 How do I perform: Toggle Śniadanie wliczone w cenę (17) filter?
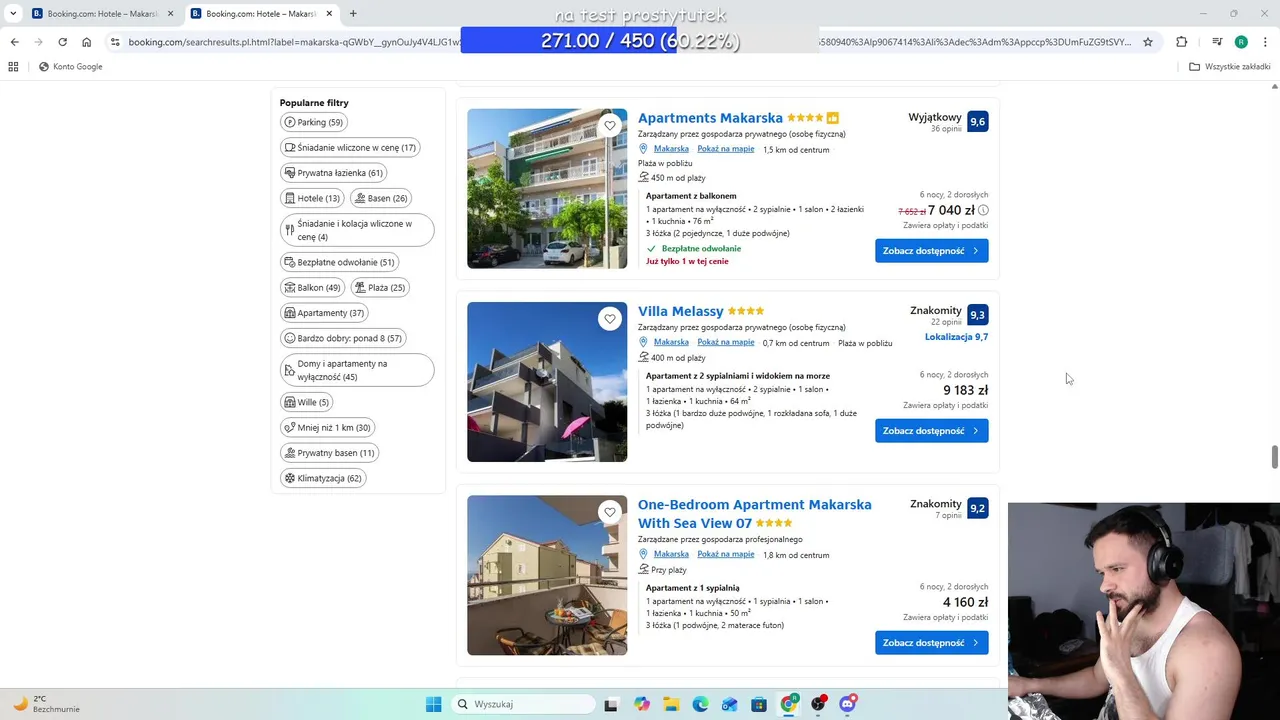pos(350,147)
